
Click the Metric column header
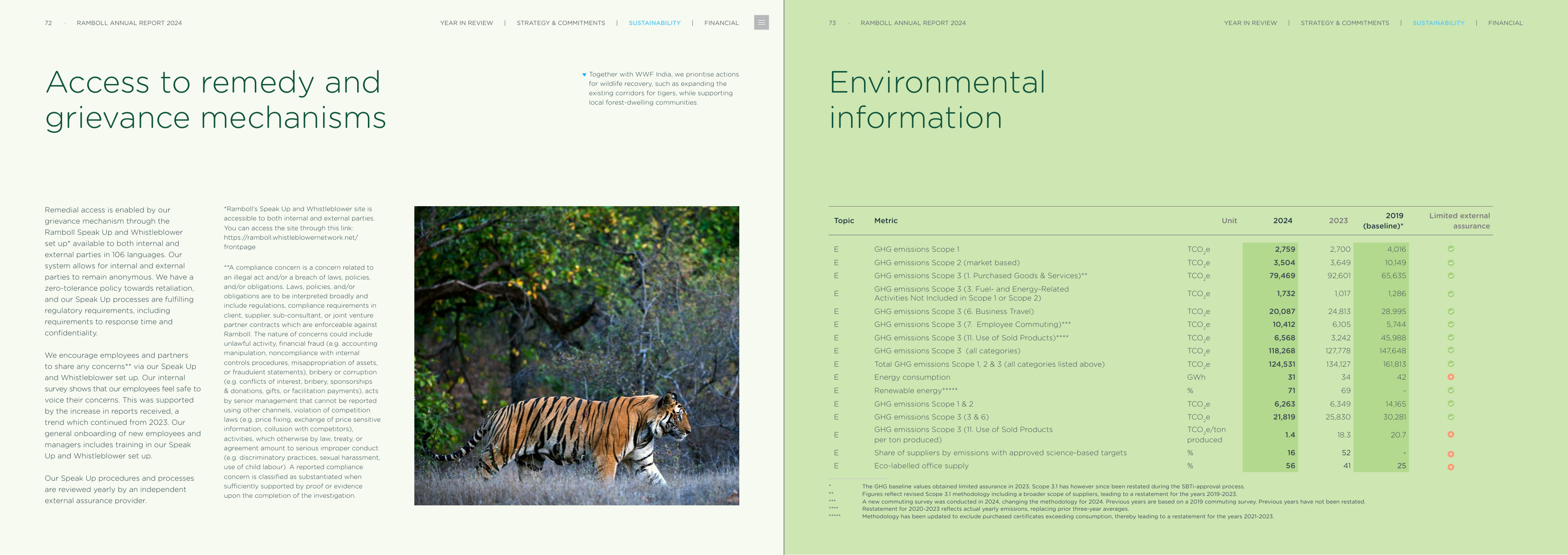click(885, 220)
